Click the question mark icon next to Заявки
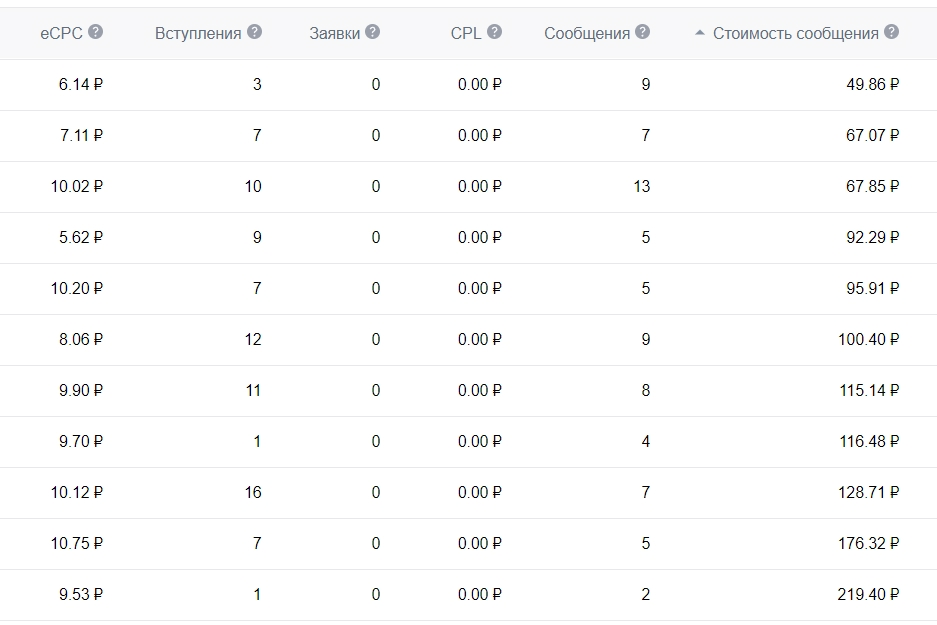Screen dimensions: 937x625 click(x=372, y=32)
